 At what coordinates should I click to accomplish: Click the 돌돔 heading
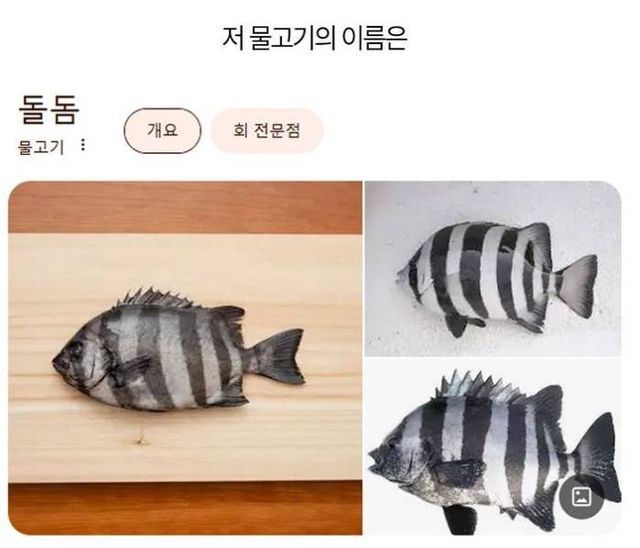49,109
